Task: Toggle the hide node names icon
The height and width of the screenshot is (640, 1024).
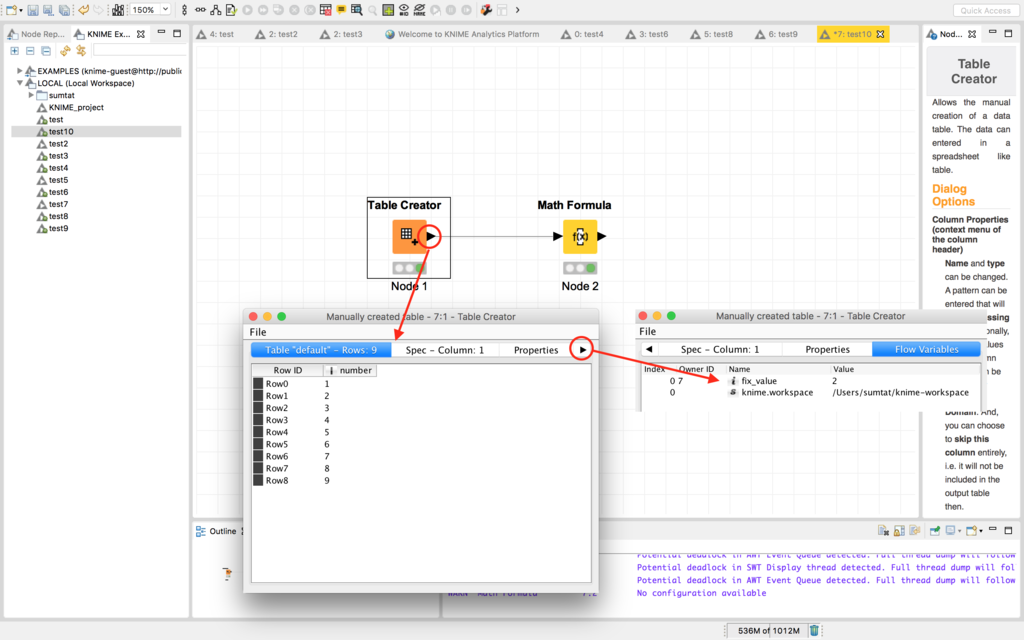Action: click(419, 10)
